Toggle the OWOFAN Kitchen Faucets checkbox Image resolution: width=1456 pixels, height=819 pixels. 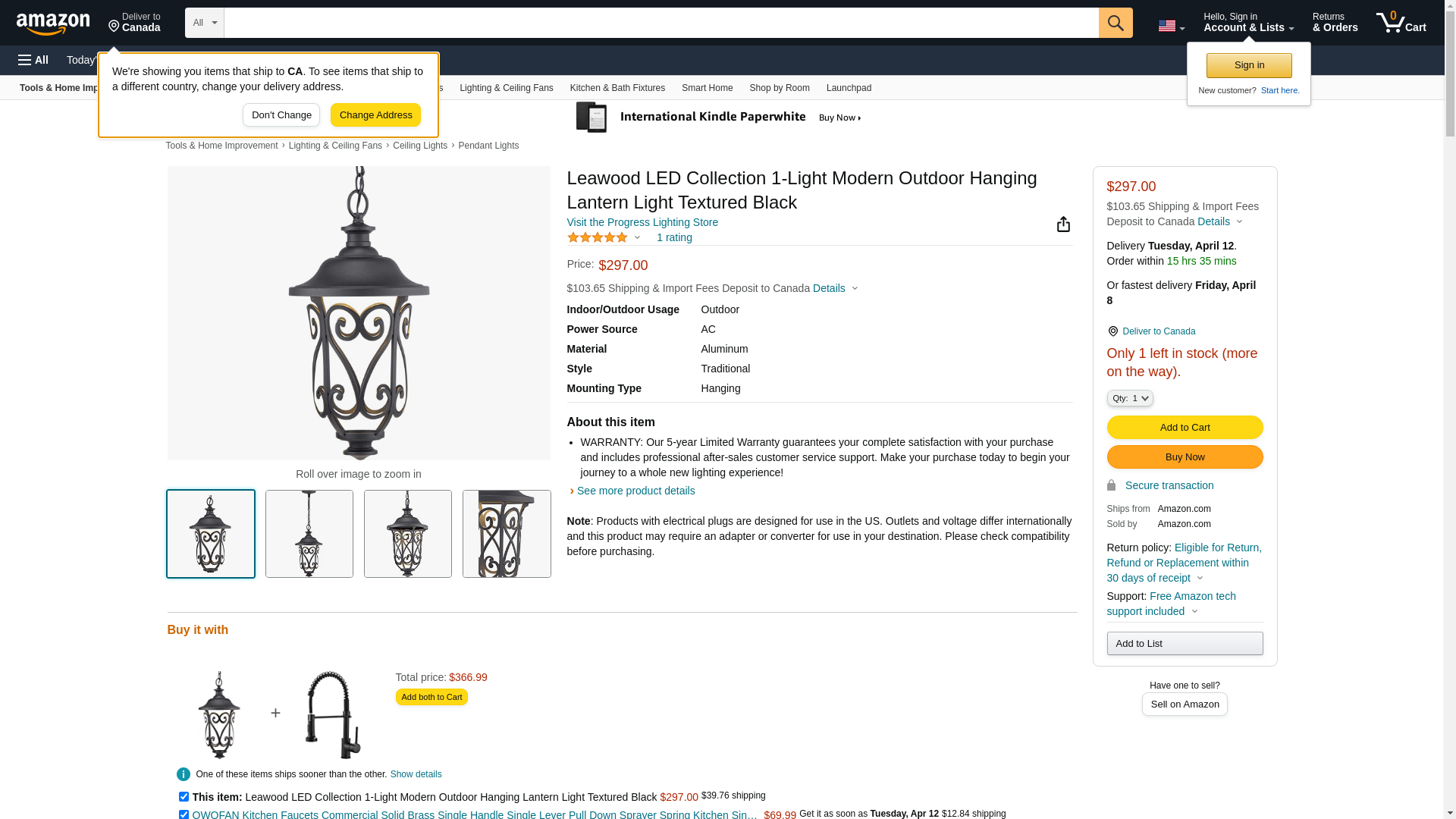pyautogui.click(x=184, y=814)
